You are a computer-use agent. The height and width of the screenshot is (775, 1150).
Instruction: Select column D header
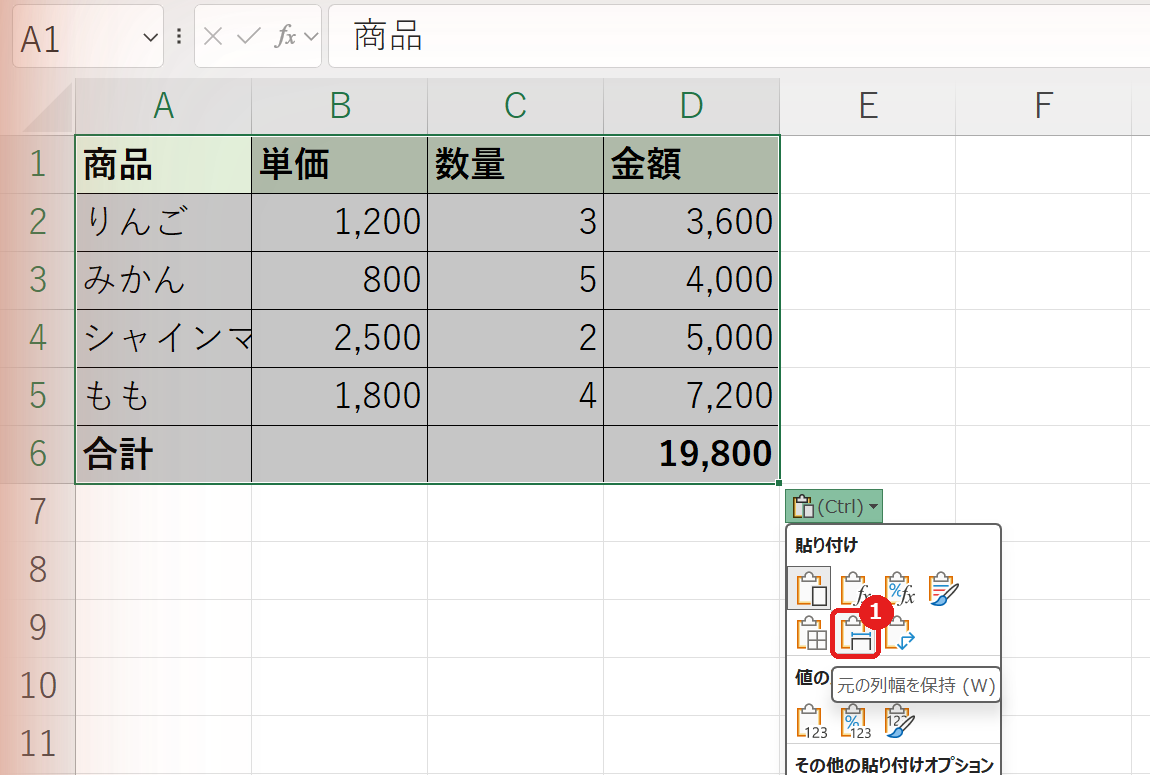tap(692, 106)
